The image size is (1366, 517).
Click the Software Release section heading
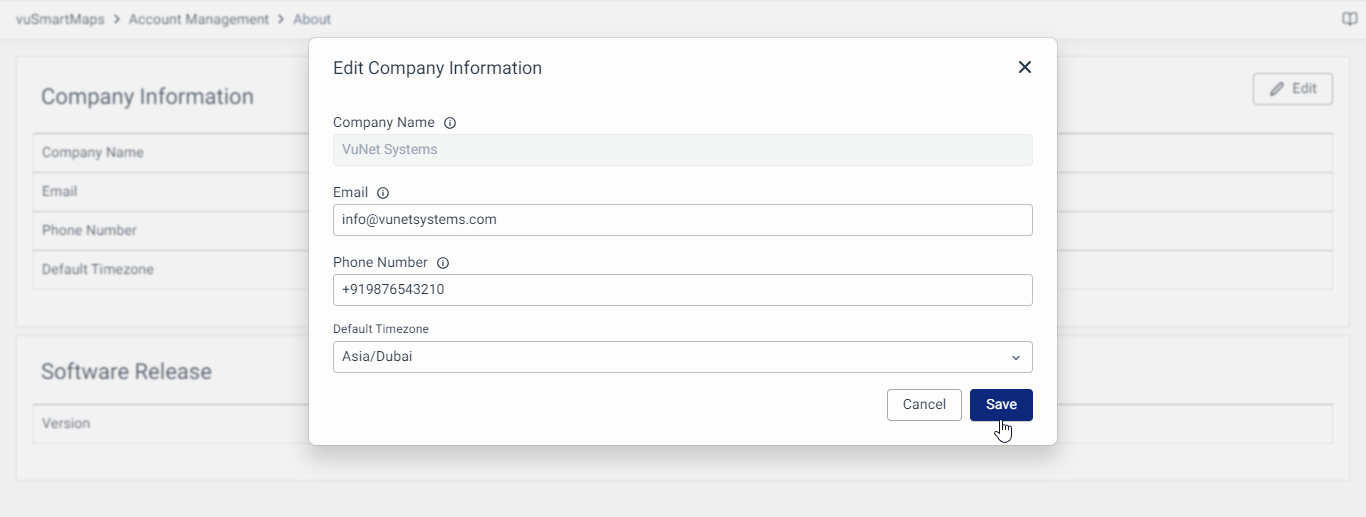(126, 371)
